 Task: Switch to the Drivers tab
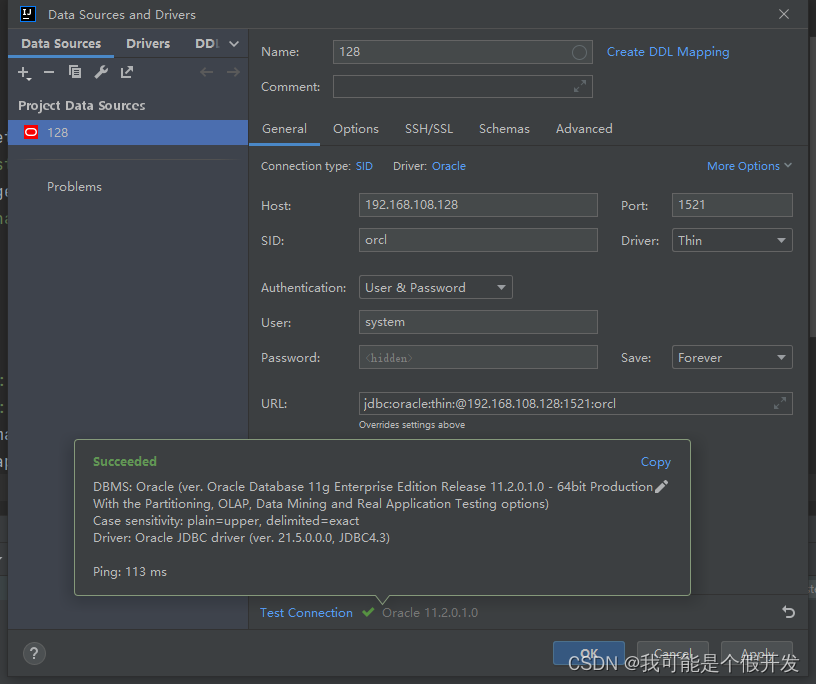pos(148,44)
